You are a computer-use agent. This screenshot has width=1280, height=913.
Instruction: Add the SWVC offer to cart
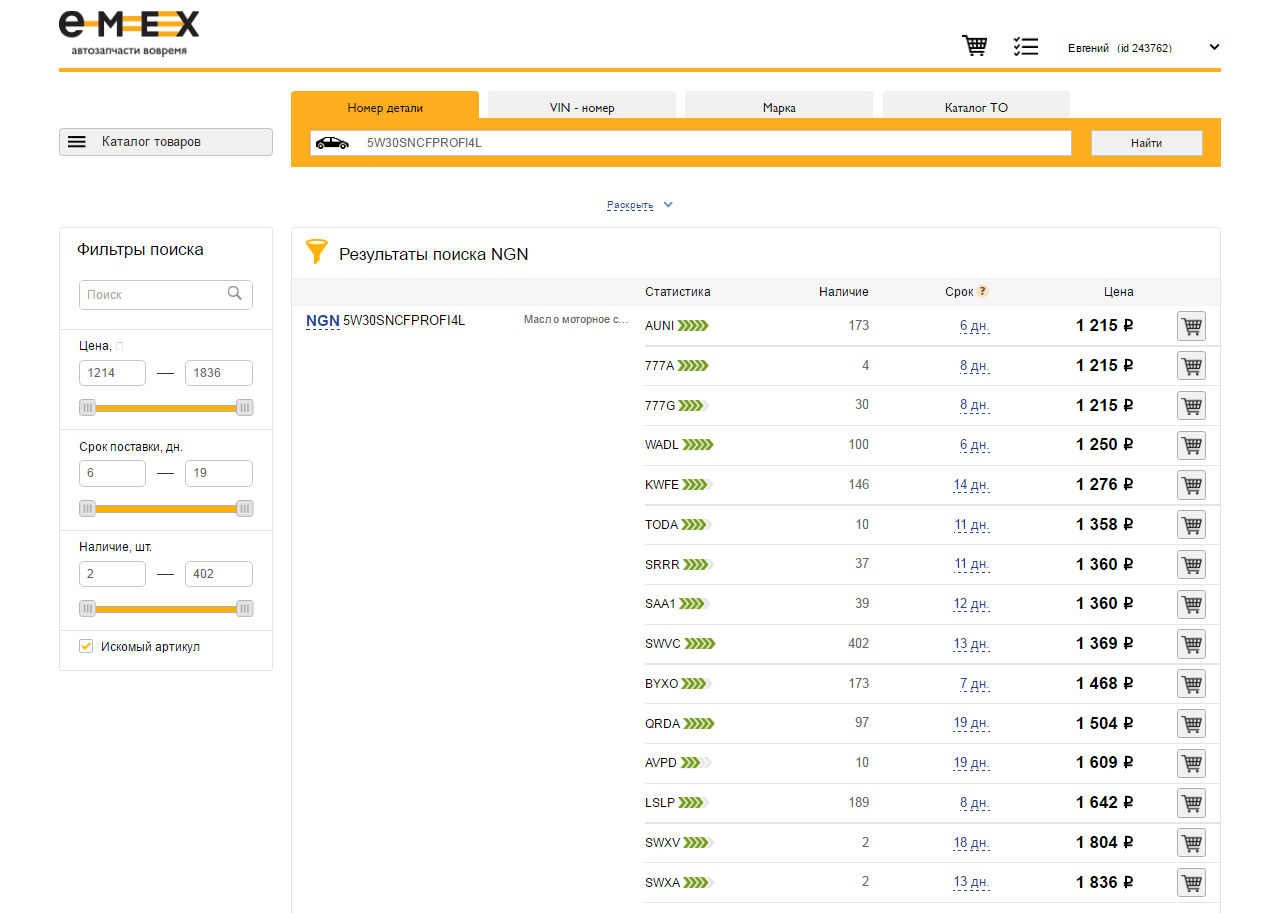tap(1191, 644)
